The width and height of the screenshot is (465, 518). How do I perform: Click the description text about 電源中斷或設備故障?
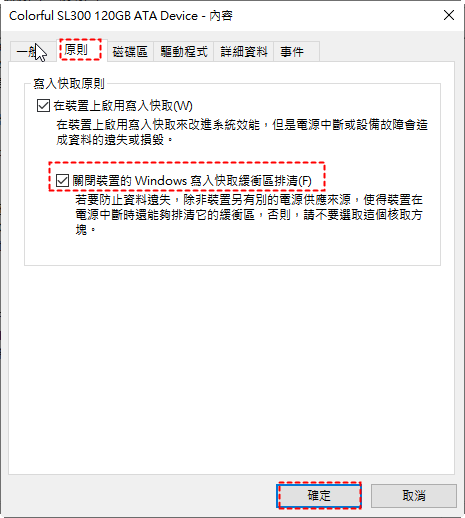click(x=242, y=132)
